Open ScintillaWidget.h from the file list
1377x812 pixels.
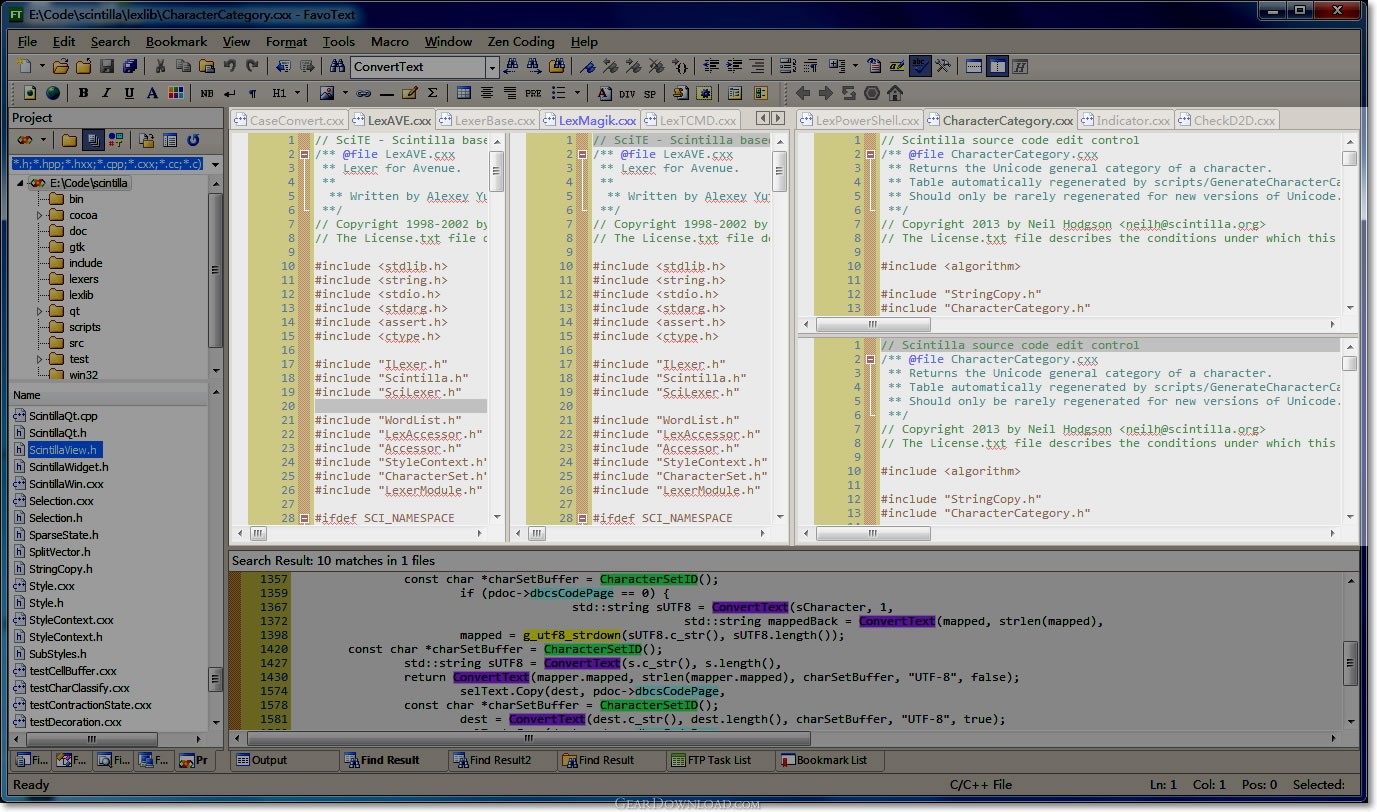[68, 467]
